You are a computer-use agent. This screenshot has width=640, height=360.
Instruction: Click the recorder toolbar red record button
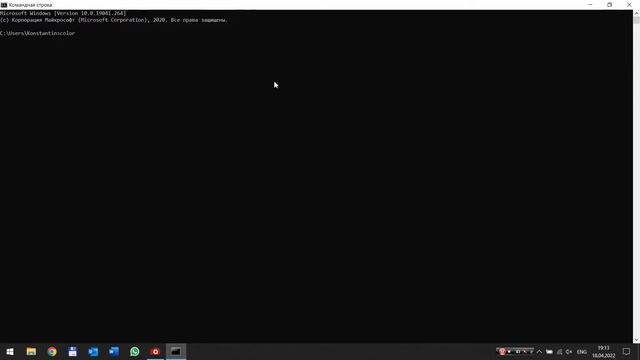tap(502, 352)
